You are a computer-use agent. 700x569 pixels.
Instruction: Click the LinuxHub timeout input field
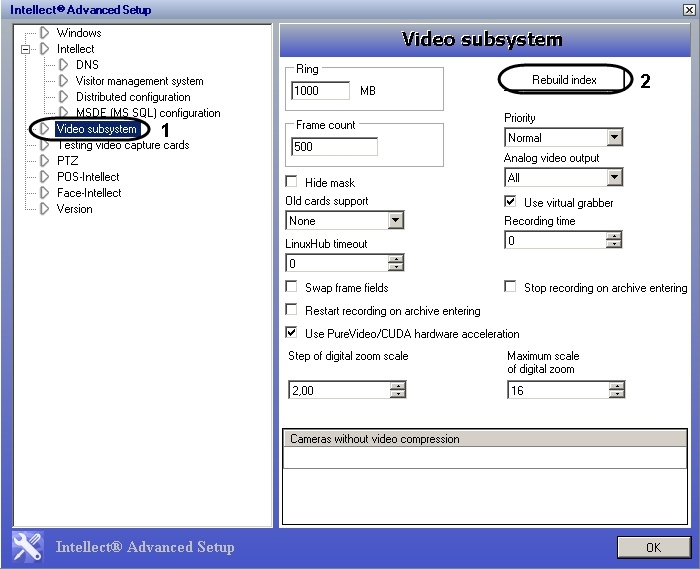coord(337,263)
